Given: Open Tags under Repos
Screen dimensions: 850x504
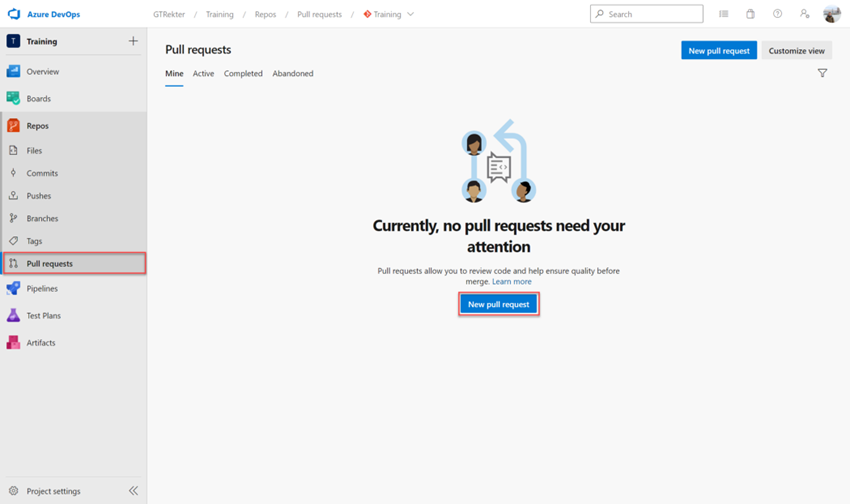Looking at the screenshot, I should pyautogui.click(x=34, y=241).
